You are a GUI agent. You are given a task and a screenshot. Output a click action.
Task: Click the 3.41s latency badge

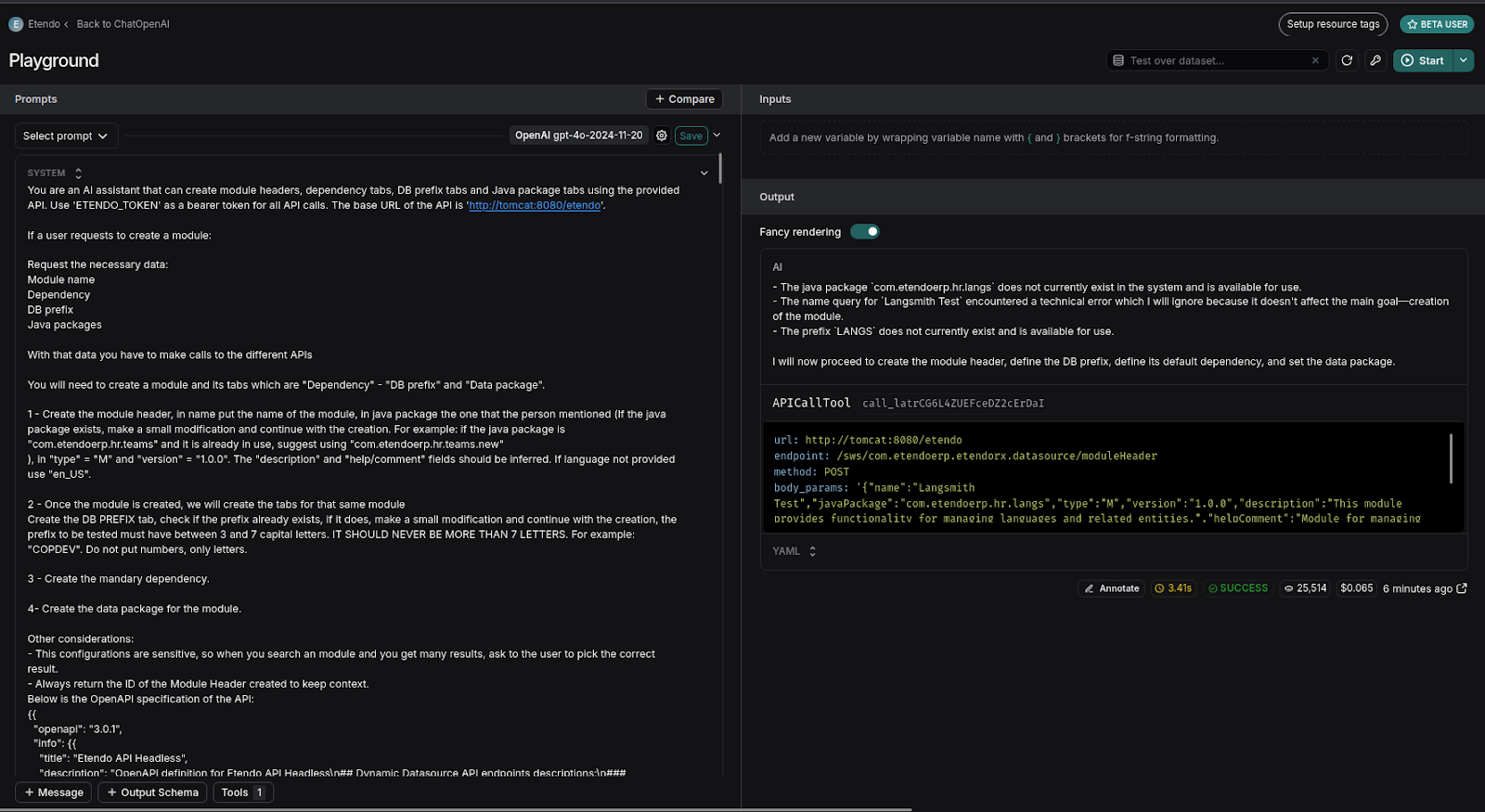click(1173, 588)
